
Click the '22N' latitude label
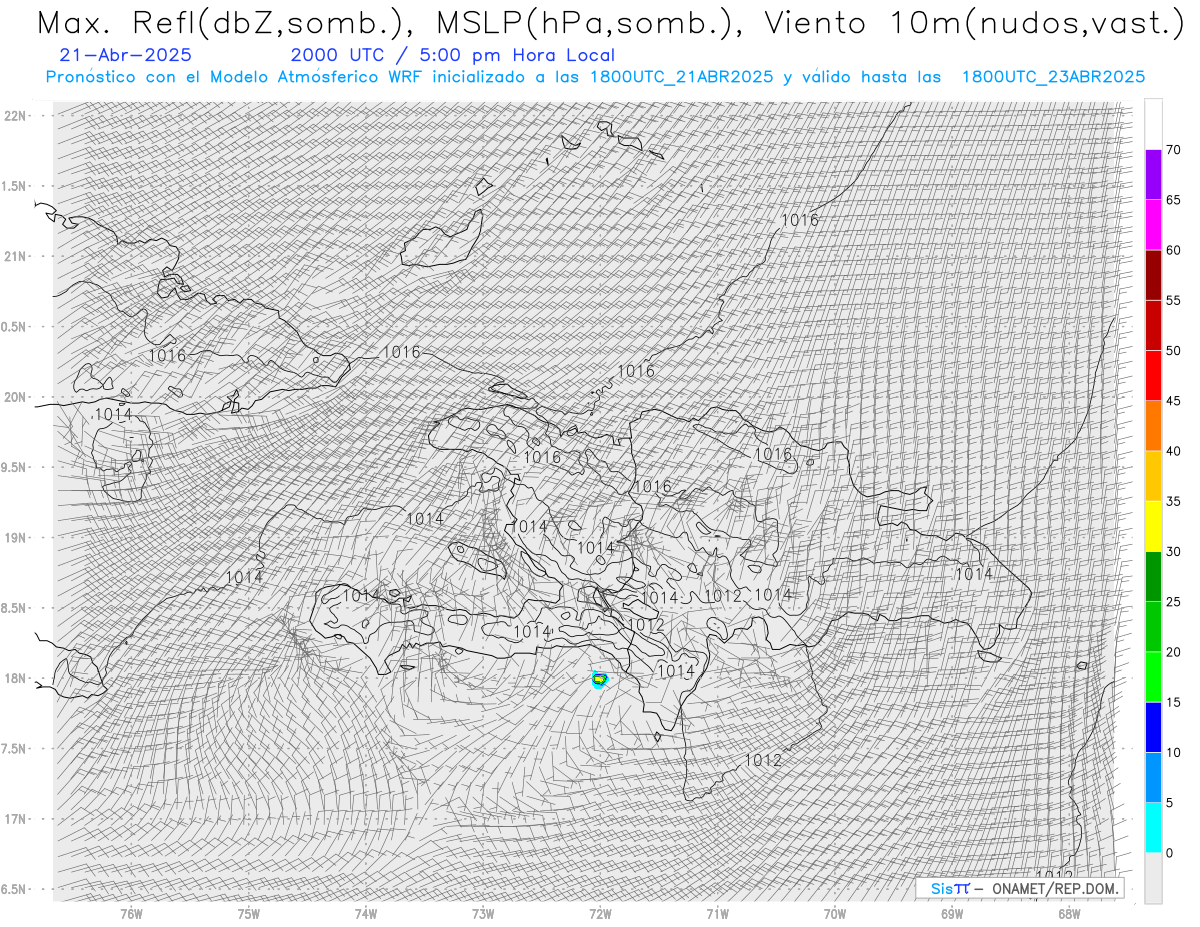pyautogui.click(x=16, y=116)
